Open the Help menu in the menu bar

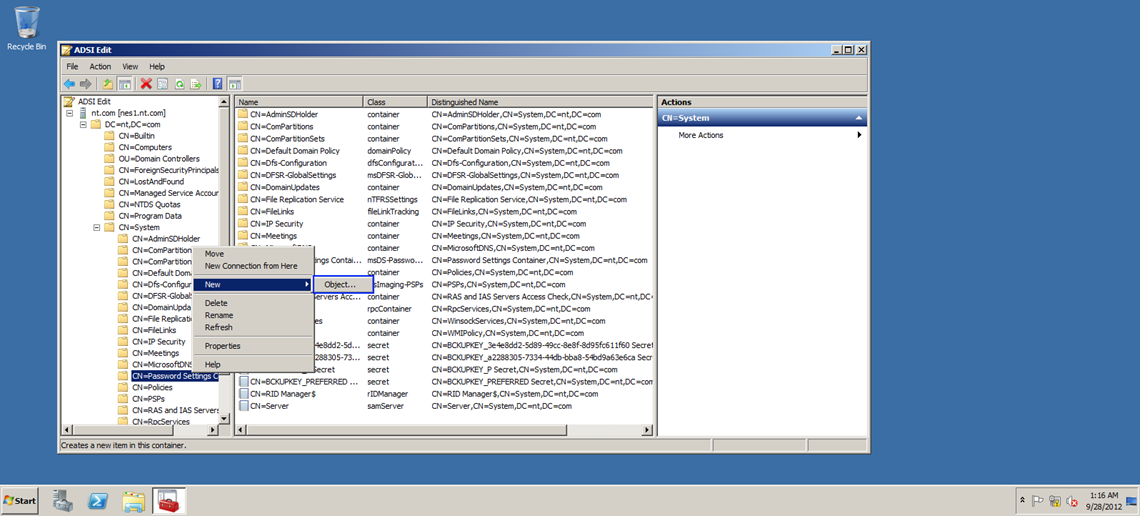[157, 66]
